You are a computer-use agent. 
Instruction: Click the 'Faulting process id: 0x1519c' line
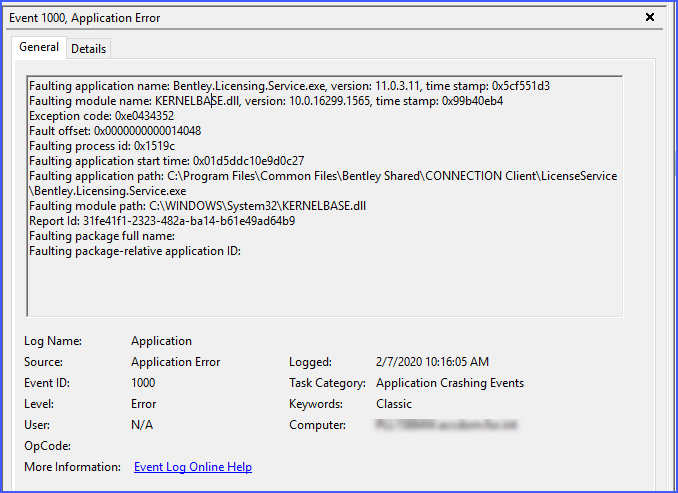102,146
